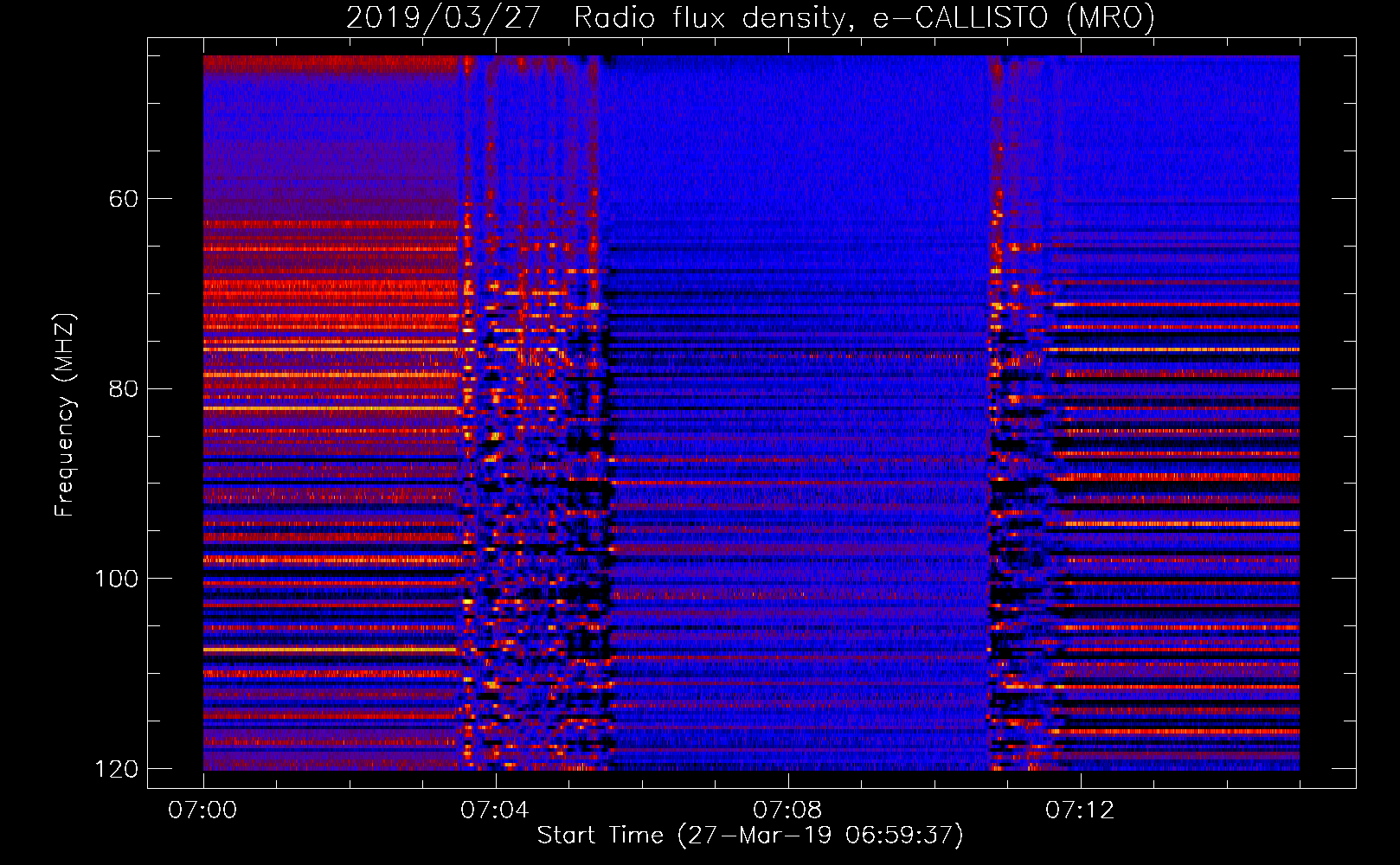Click the 07:04 time tick label
Viewport: 1400px width, 865px height.
(x=495, y=810)
